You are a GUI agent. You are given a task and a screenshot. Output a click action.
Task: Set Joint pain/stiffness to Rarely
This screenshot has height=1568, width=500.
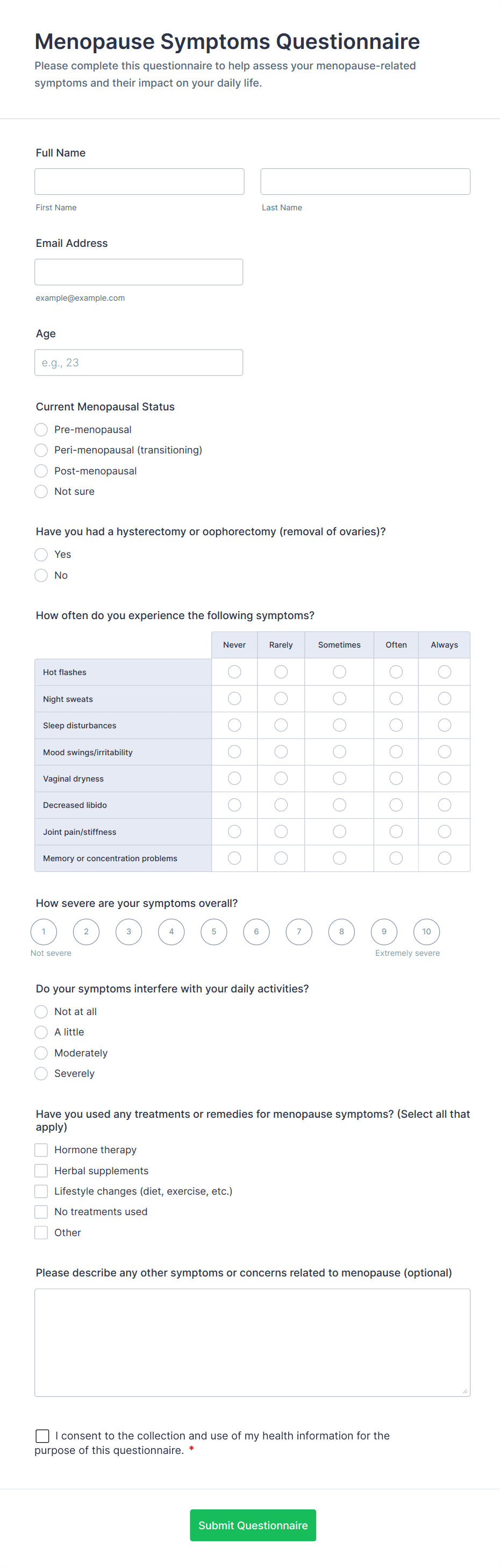[x=281, y=832]
